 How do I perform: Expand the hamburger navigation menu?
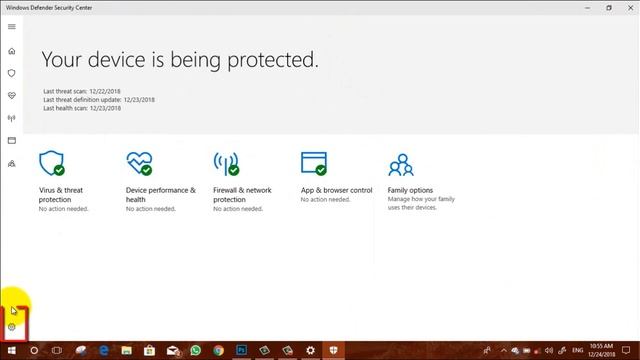12,27
